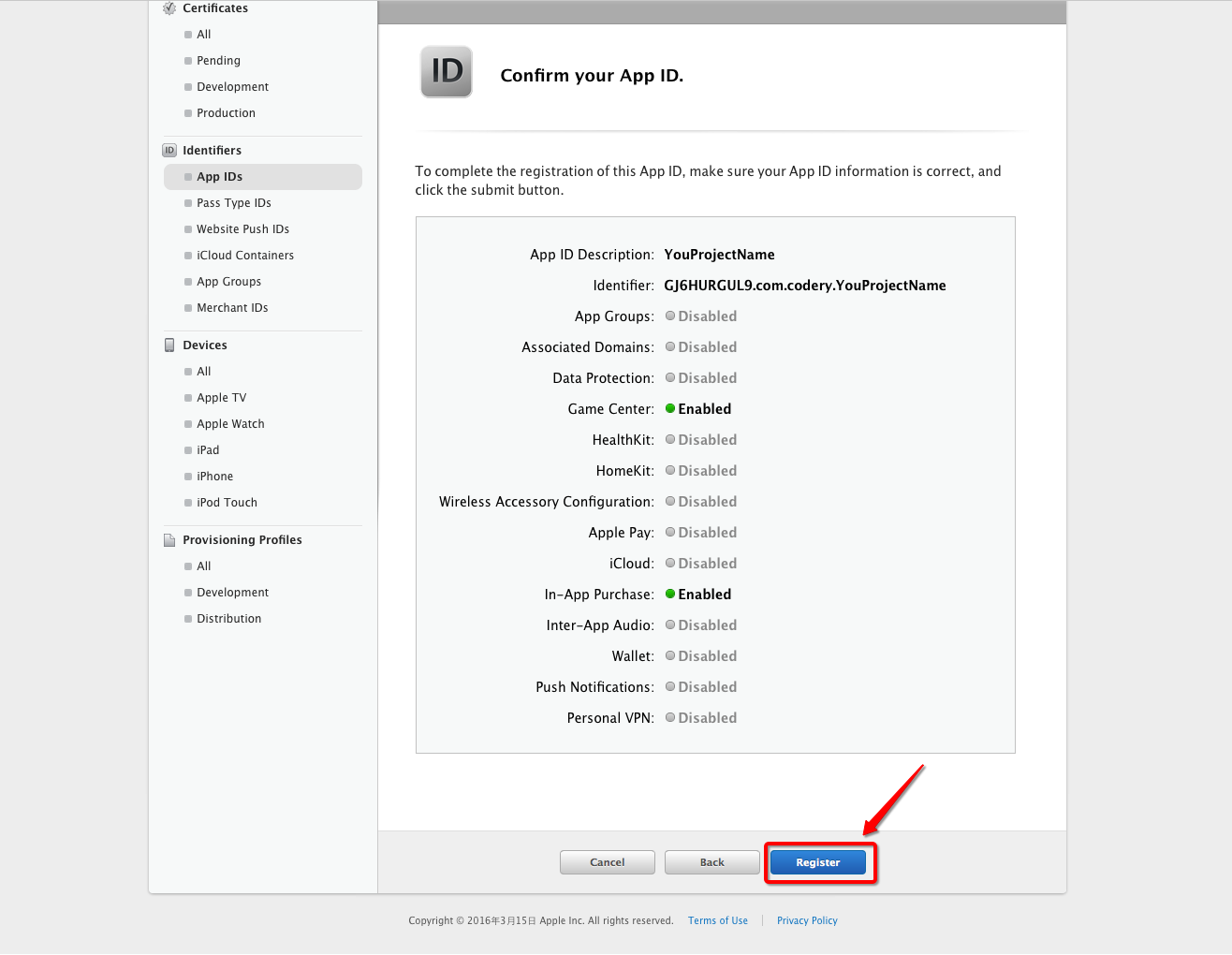This screenshot has width=1232, height=955.
Task: Go Back to the previous step
Action: [712, 862]
